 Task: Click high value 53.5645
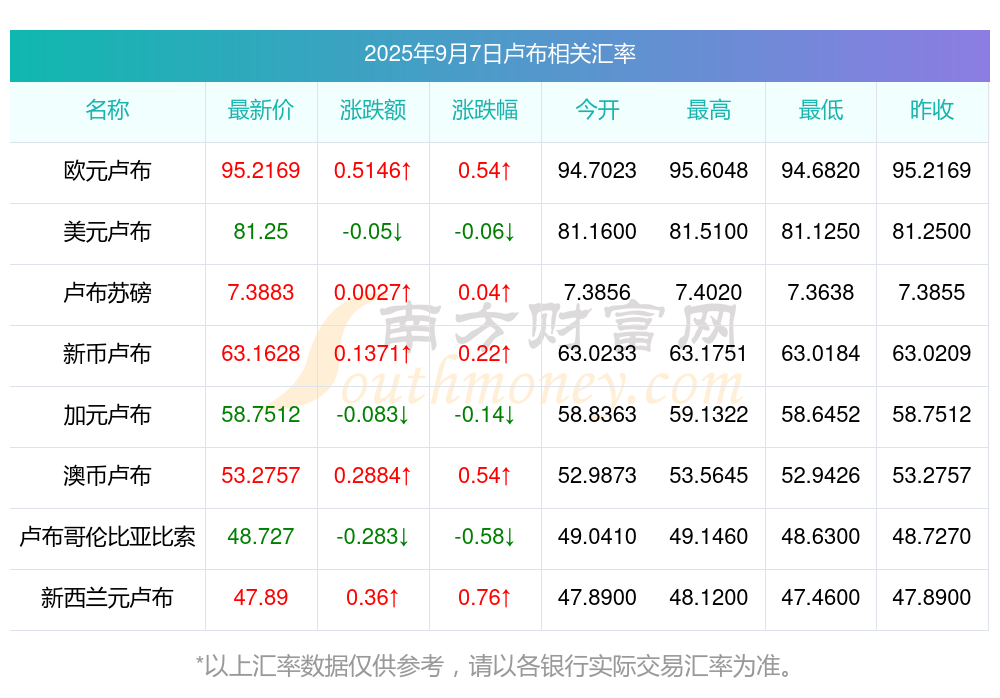pyautogui.click(x=709, y=475)
